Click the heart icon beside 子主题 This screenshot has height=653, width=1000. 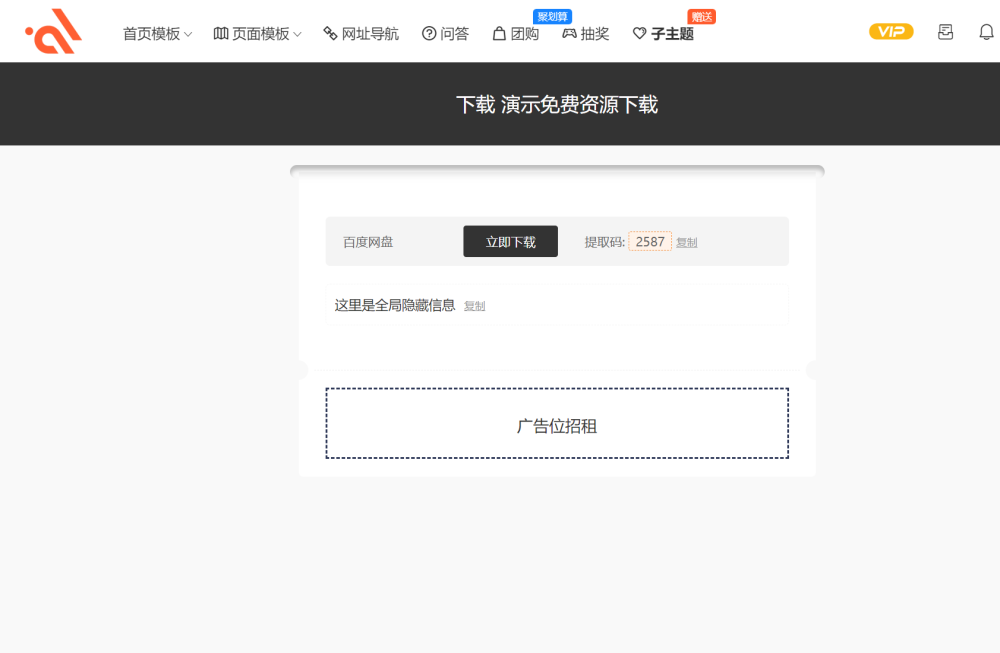tap(639, 33)
